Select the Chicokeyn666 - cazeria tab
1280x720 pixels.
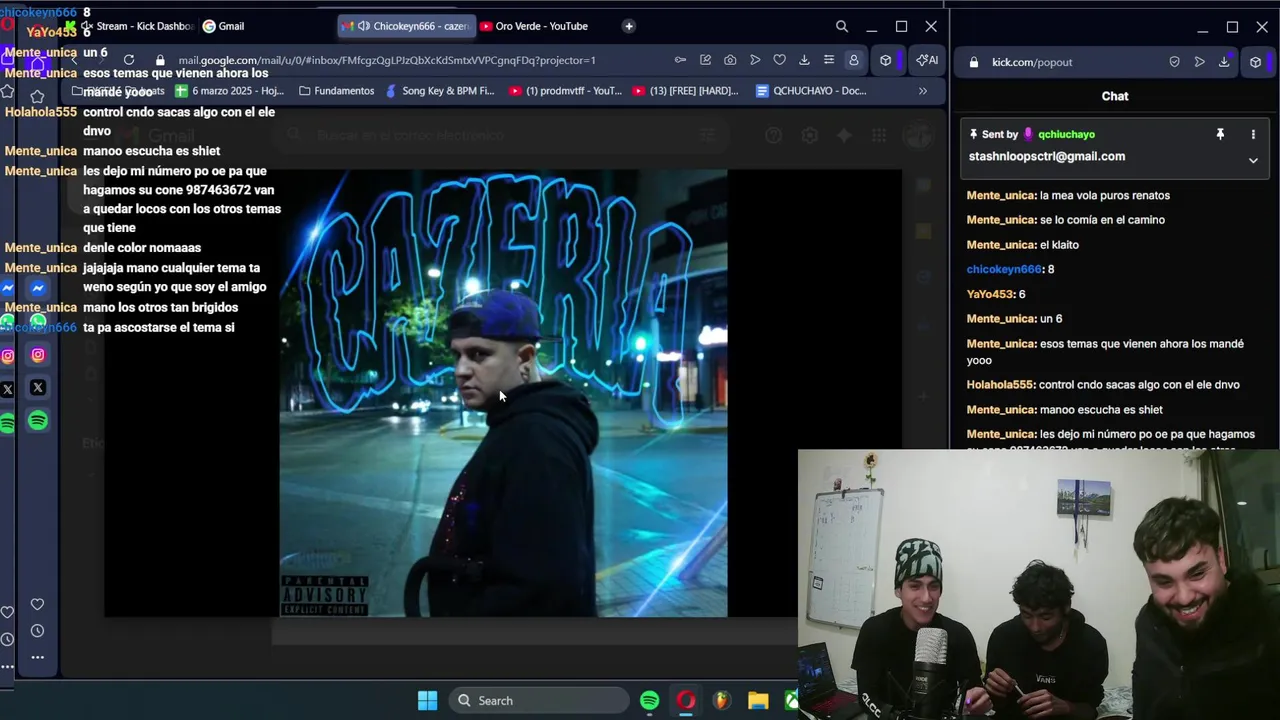tap(405, 26)
